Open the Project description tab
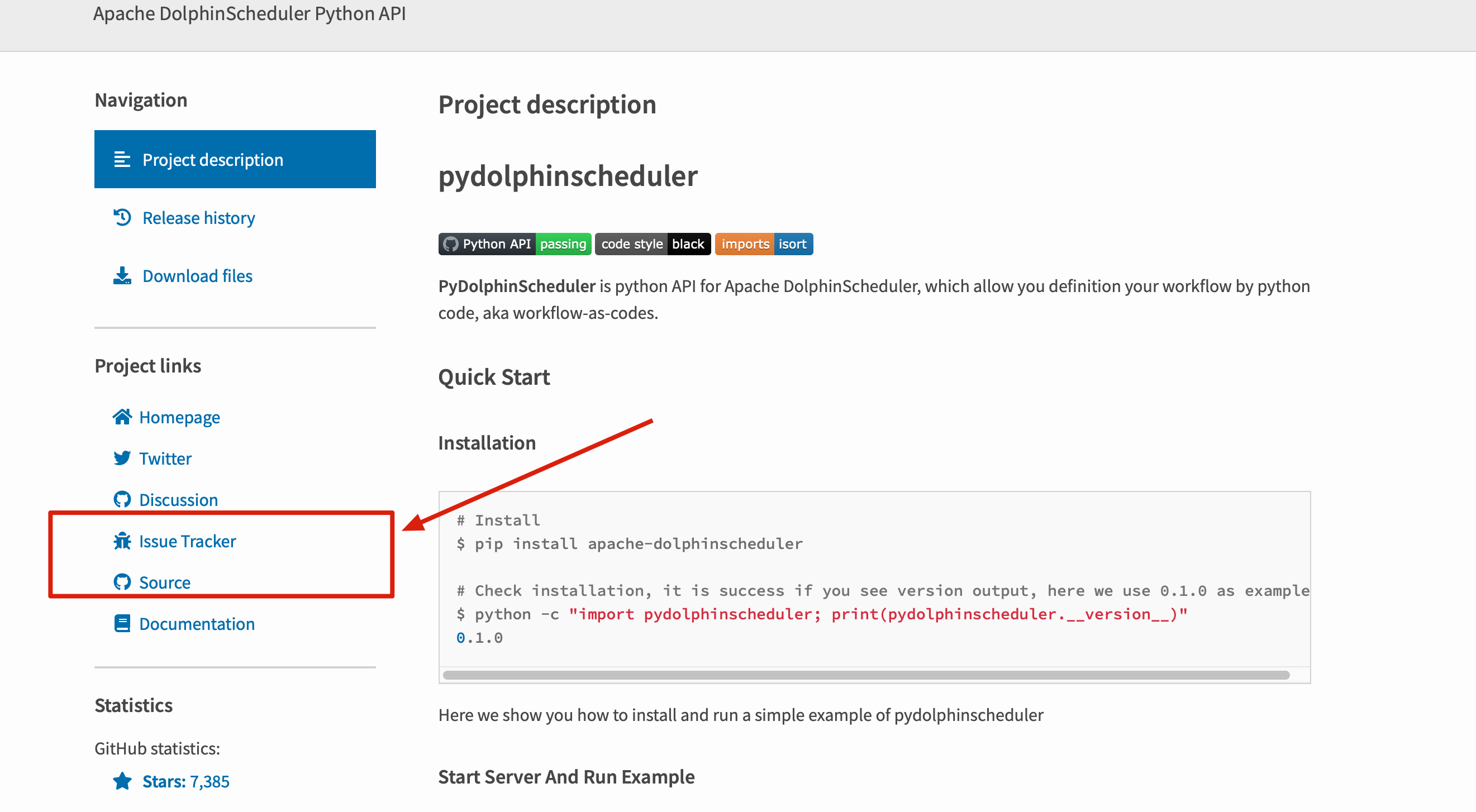This screenshot has width=1476, height=812. click(235, 159)
